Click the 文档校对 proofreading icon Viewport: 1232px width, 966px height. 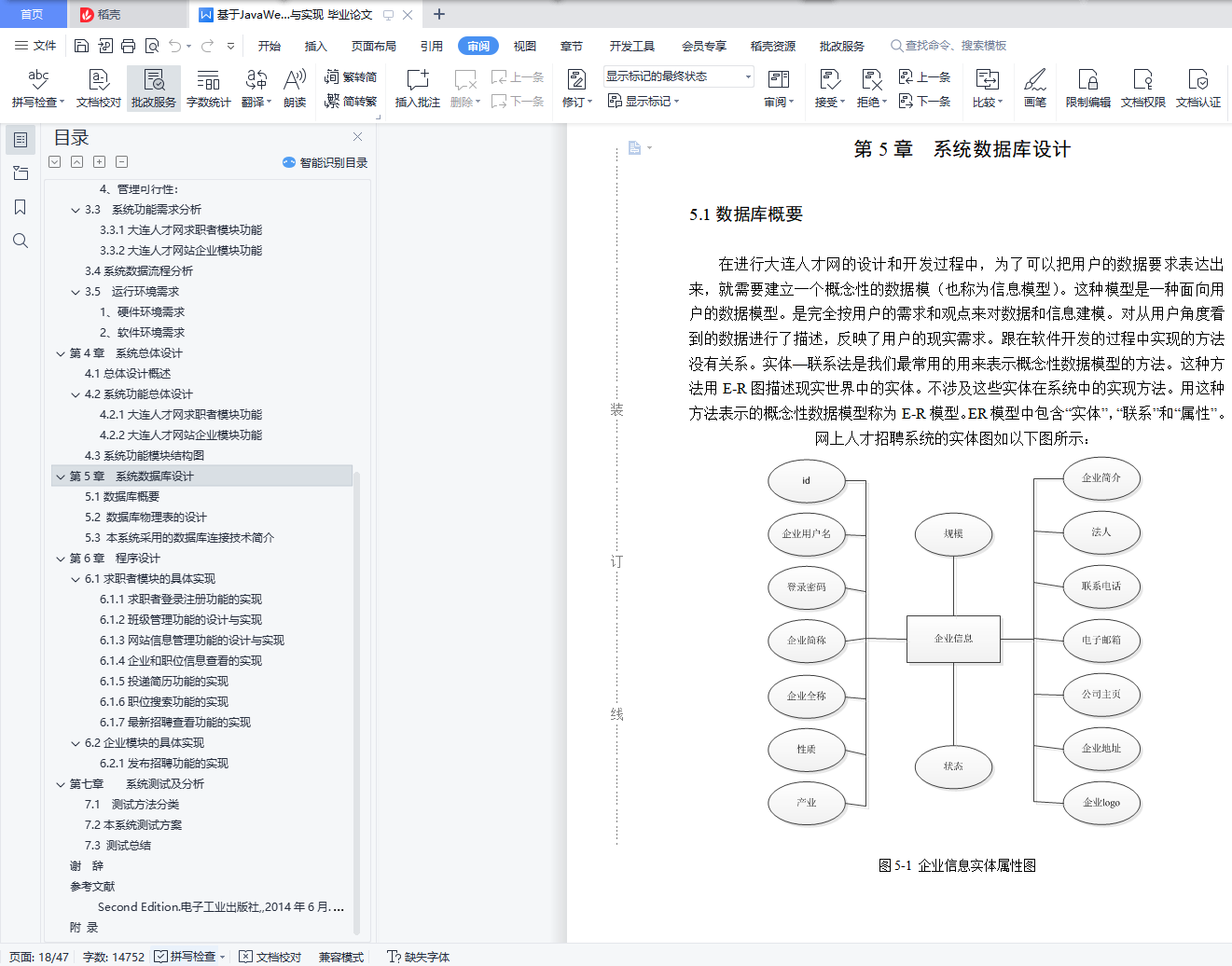98,89
